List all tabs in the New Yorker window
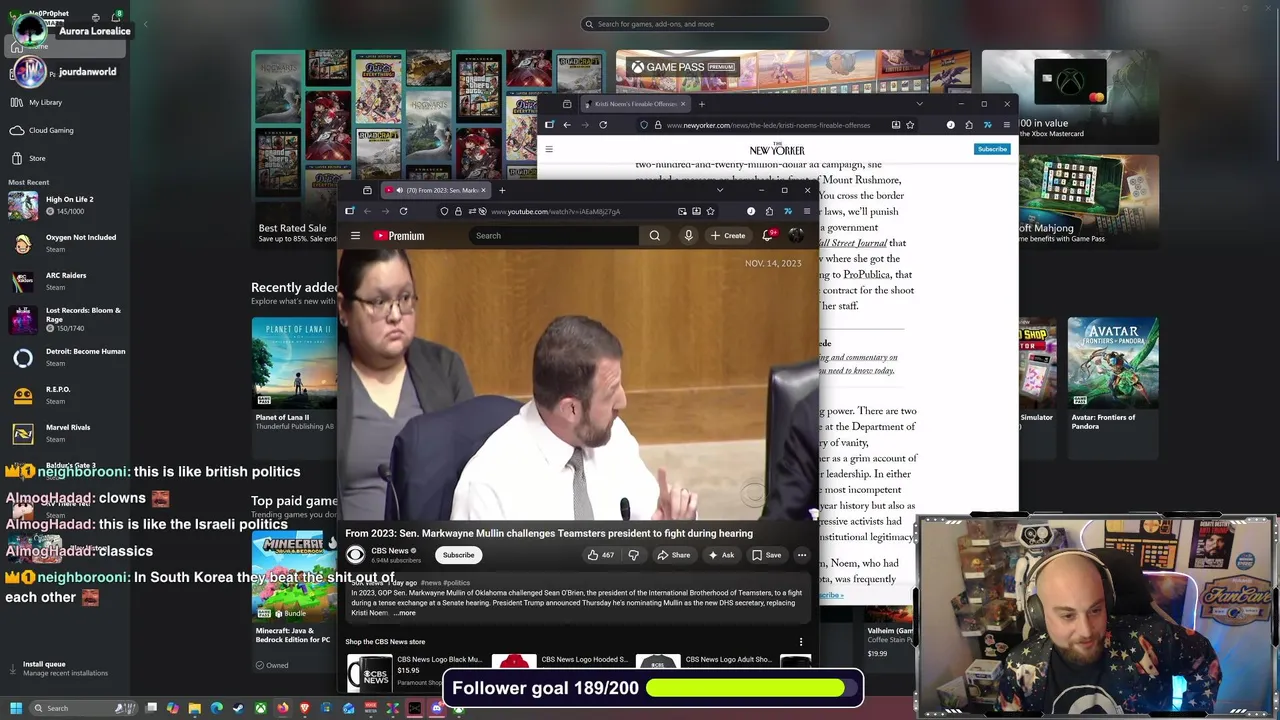This screenshot has height=720, width=1280. point(919,104)
